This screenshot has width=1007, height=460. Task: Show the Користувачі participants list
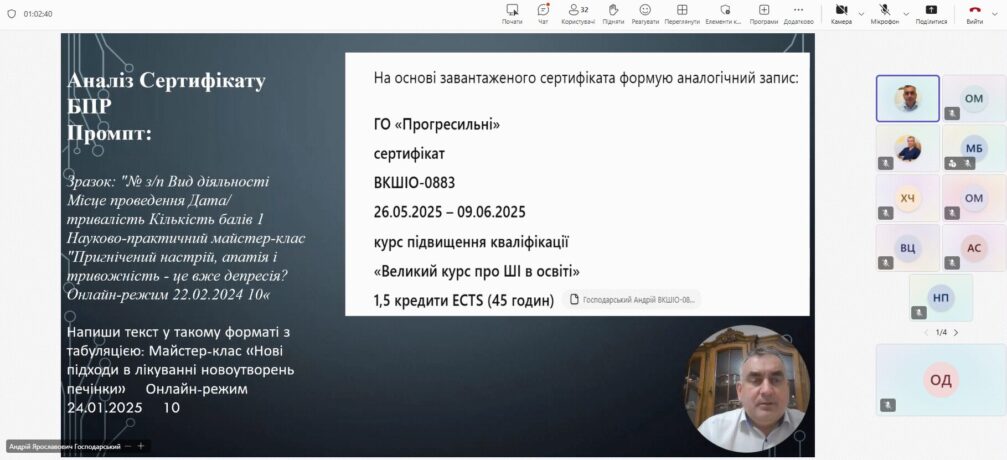tap(576, 13)
